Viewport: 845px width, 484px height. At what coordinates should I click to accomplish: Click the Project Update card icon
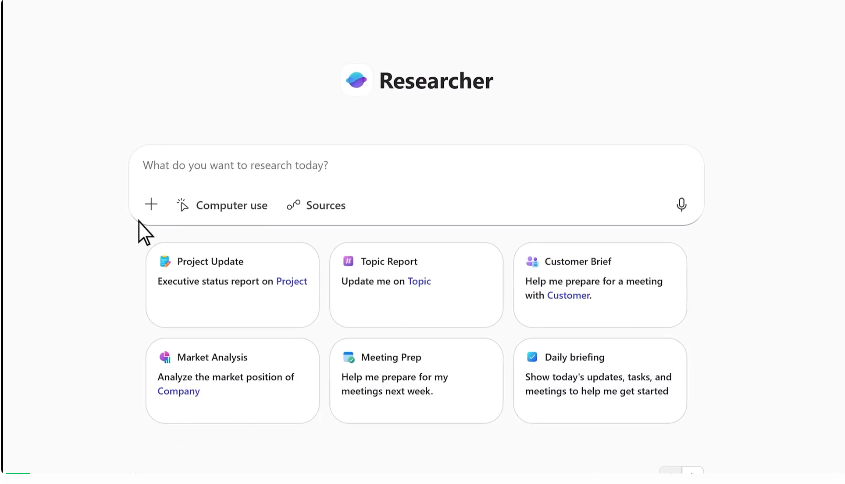click(x=165, y=262)
